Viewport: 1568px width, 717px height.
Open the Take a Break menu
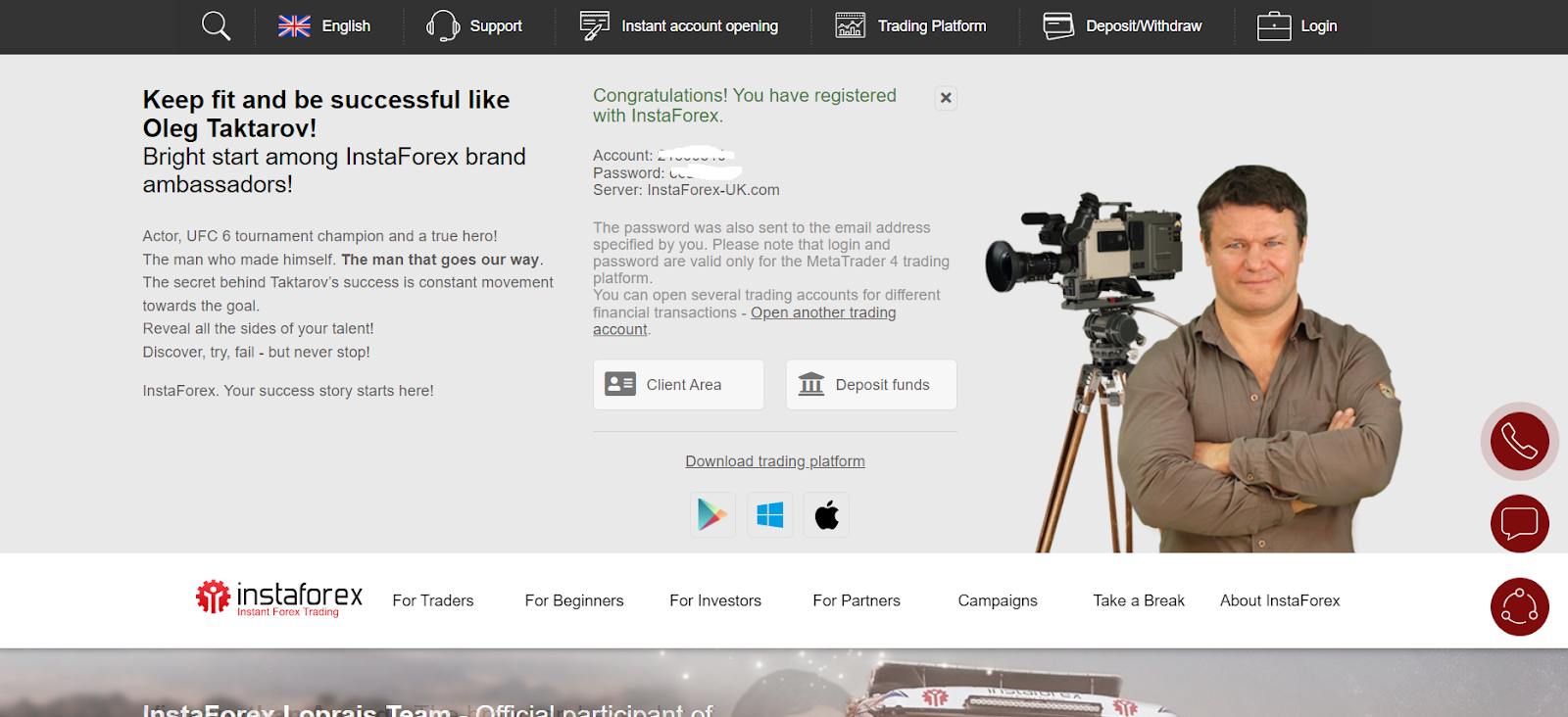[1139, 600]
